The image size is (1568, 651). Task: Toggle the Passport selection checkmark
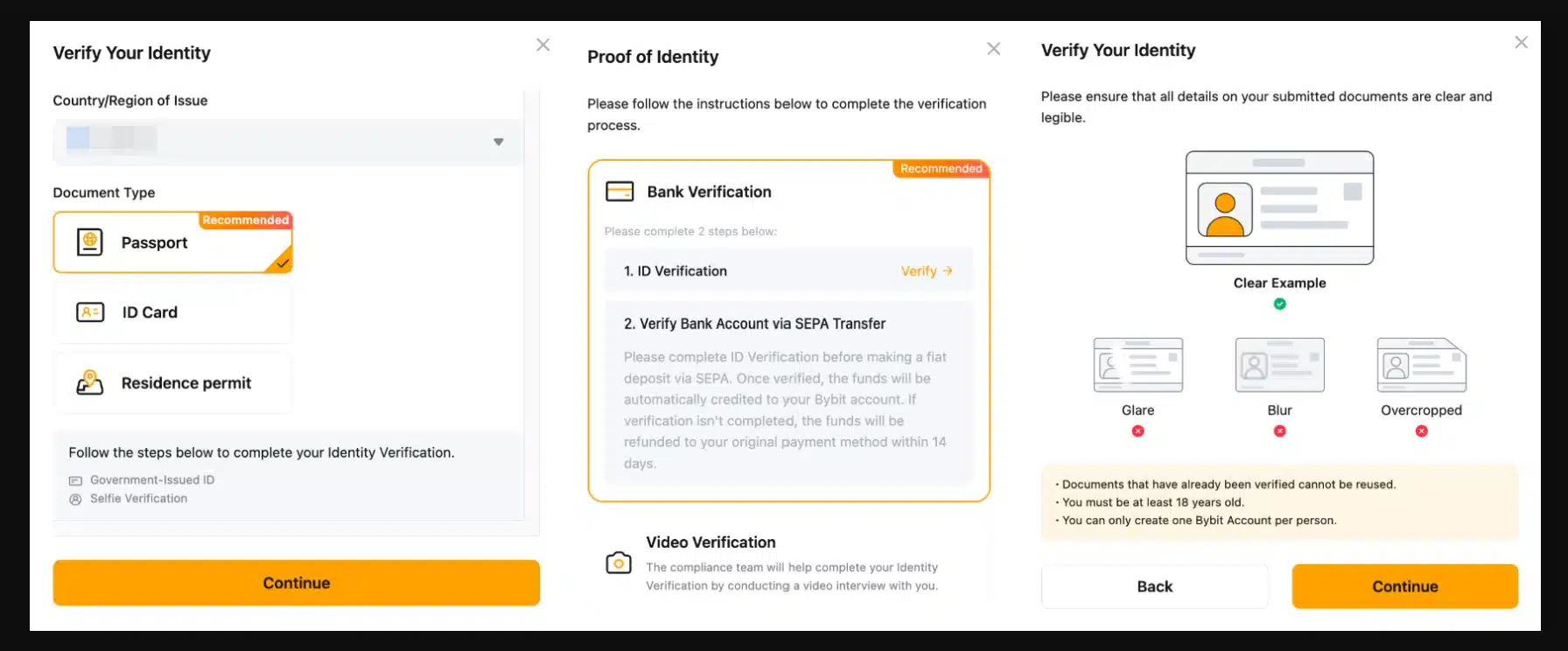(282, 262)
